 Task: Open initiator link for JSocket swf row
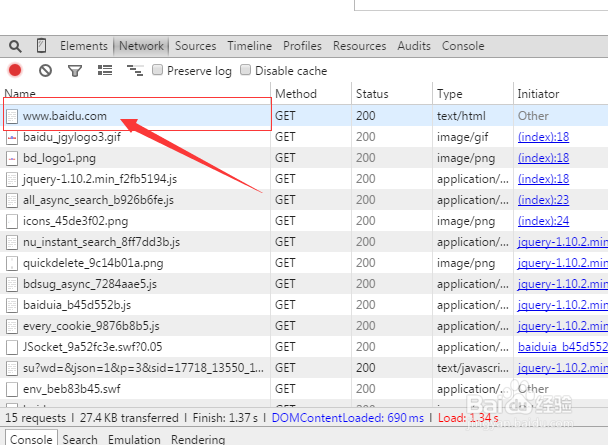[x=563, y=347]
